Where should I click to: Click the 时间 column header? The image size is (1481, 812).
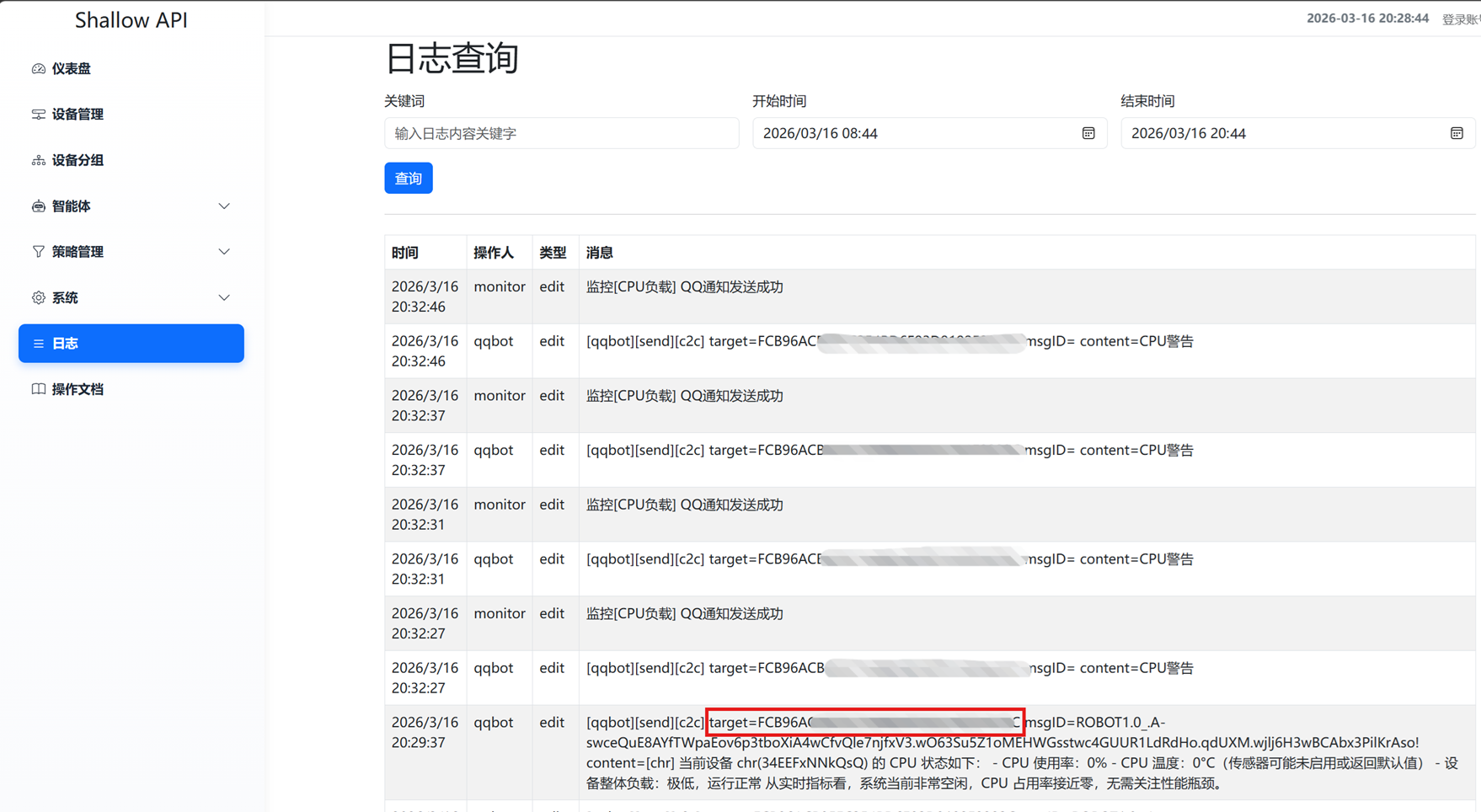click(x=405, y=253)
